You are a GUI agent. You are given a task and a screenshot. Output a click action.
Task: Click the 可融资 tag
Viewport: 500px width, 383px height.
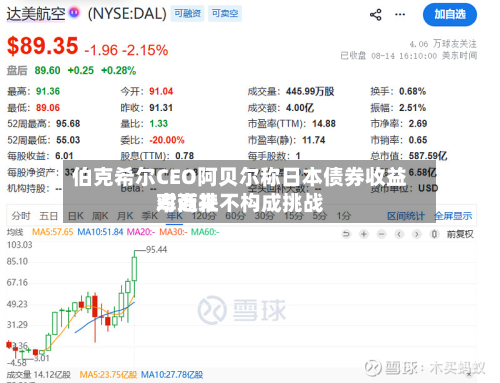pyautogui.click(x=187, y=14)
